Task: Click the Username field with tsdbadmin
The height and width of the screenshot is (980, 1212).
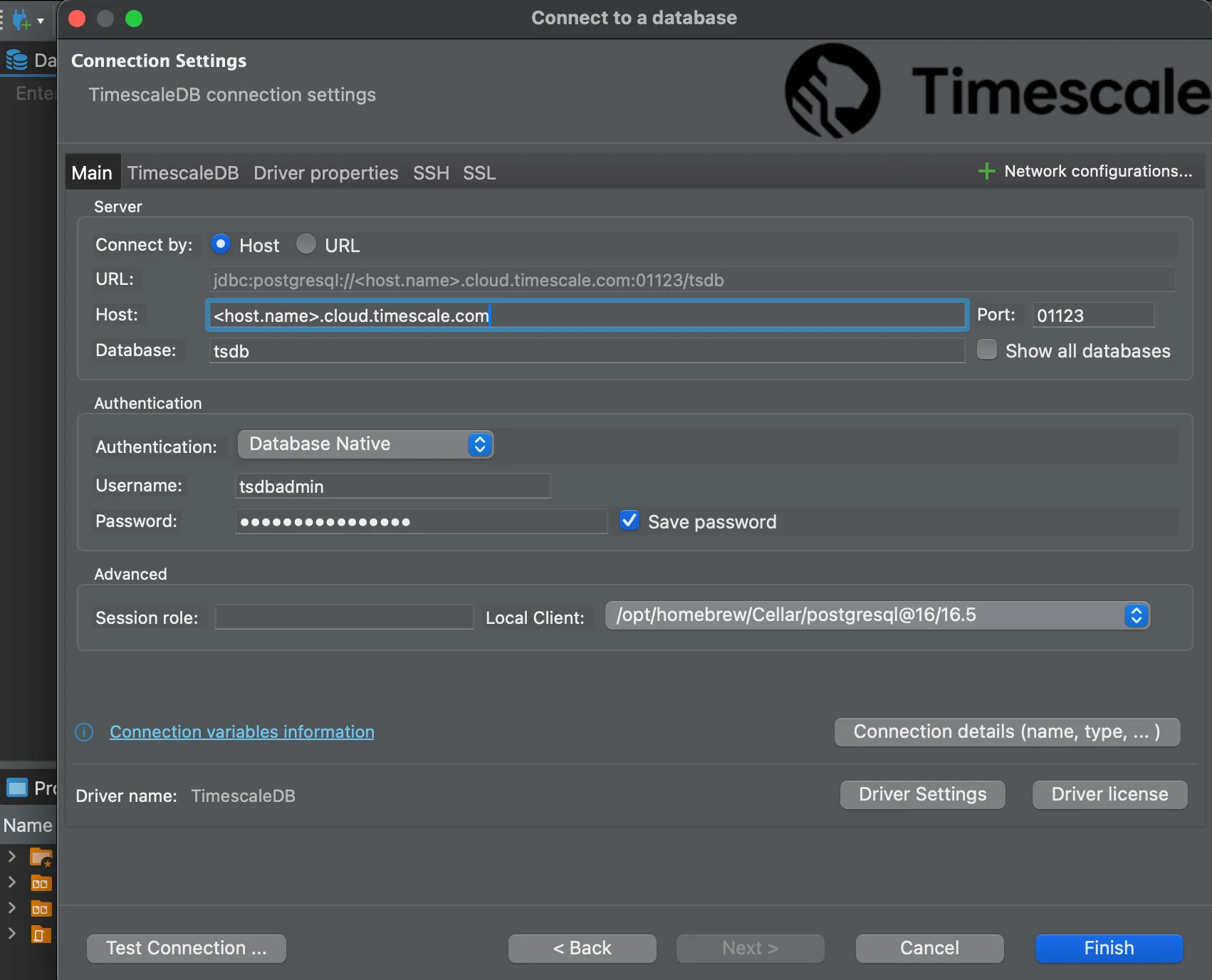Action: click(393, 486)
